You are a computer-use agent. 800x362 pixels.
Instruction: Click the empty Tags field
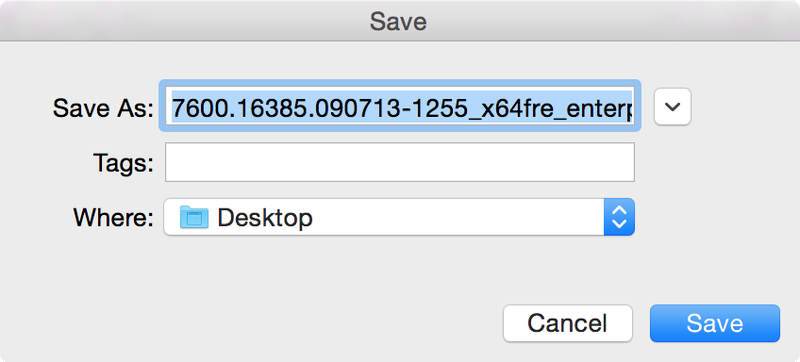(399, 162)
